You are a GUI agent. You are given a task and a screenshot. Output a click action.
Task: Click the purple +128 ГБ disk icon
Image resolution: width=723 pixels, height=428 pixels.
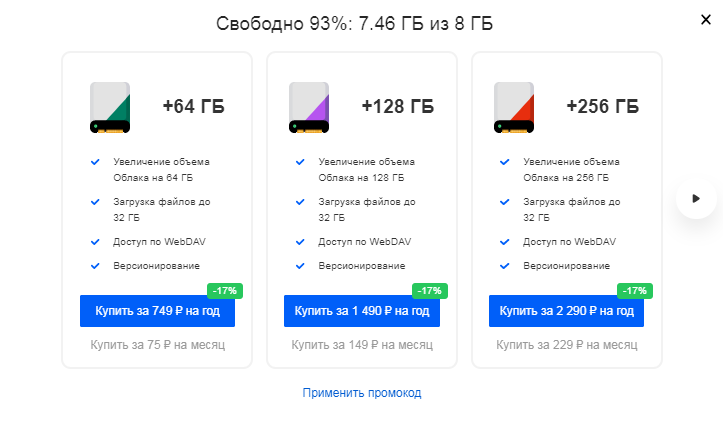pyautogui.click(x=309, y=107)
